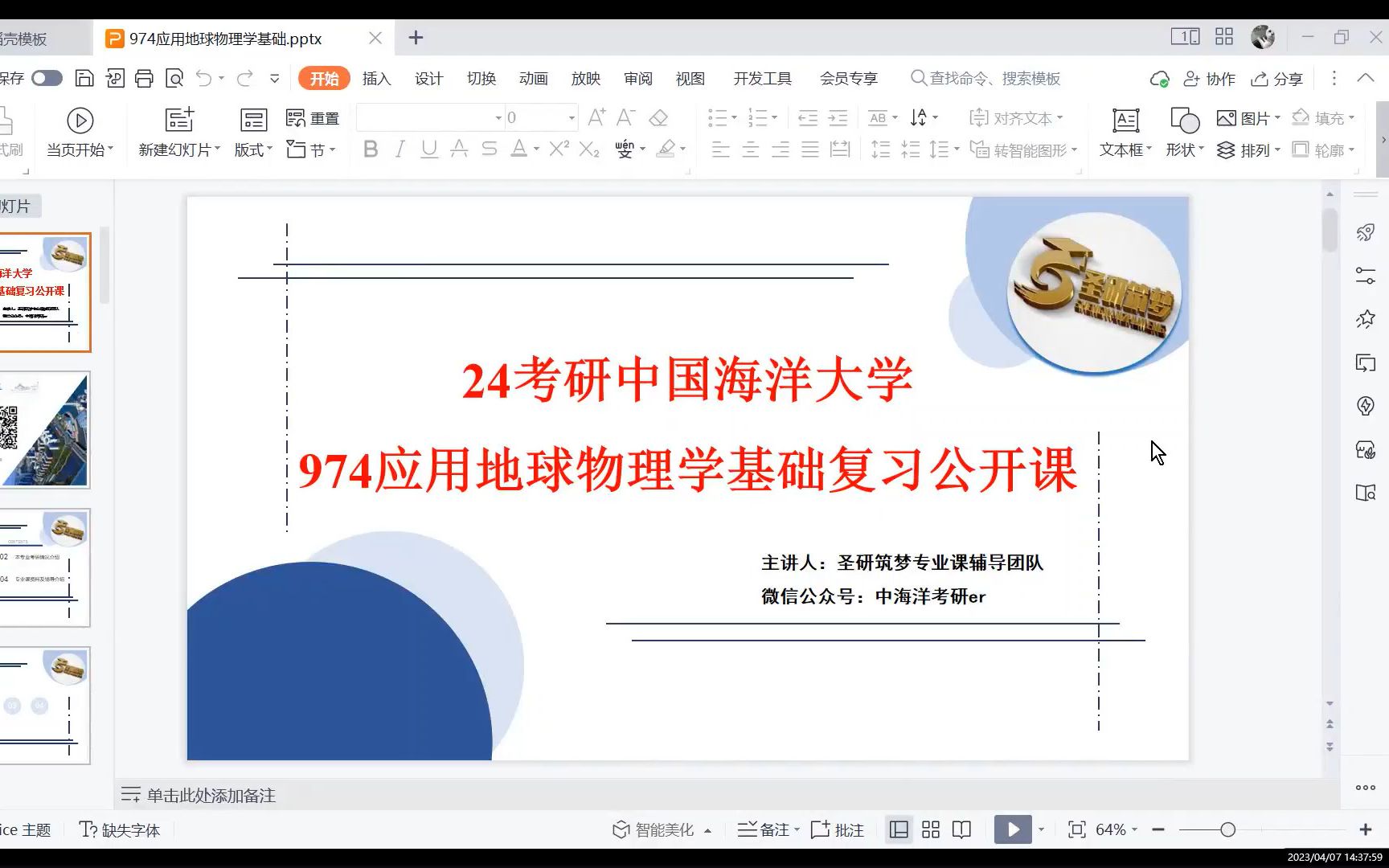This screenshot has width=1389, height=868.
Task: Apply subscript formatting
Action: [589, 149]
